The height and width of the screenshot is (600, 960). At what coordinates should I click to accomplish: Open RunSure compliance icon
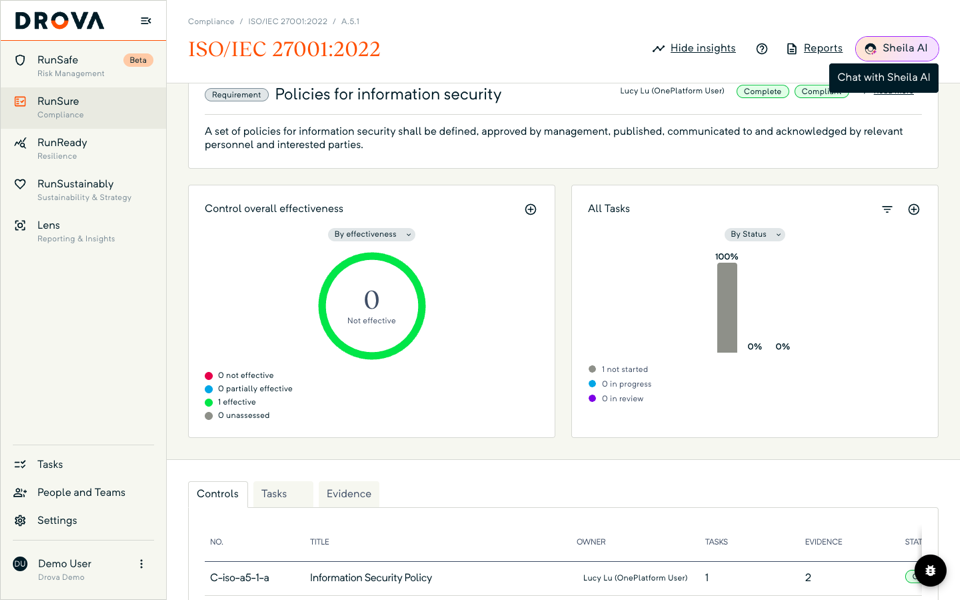(x=20, y=101)
